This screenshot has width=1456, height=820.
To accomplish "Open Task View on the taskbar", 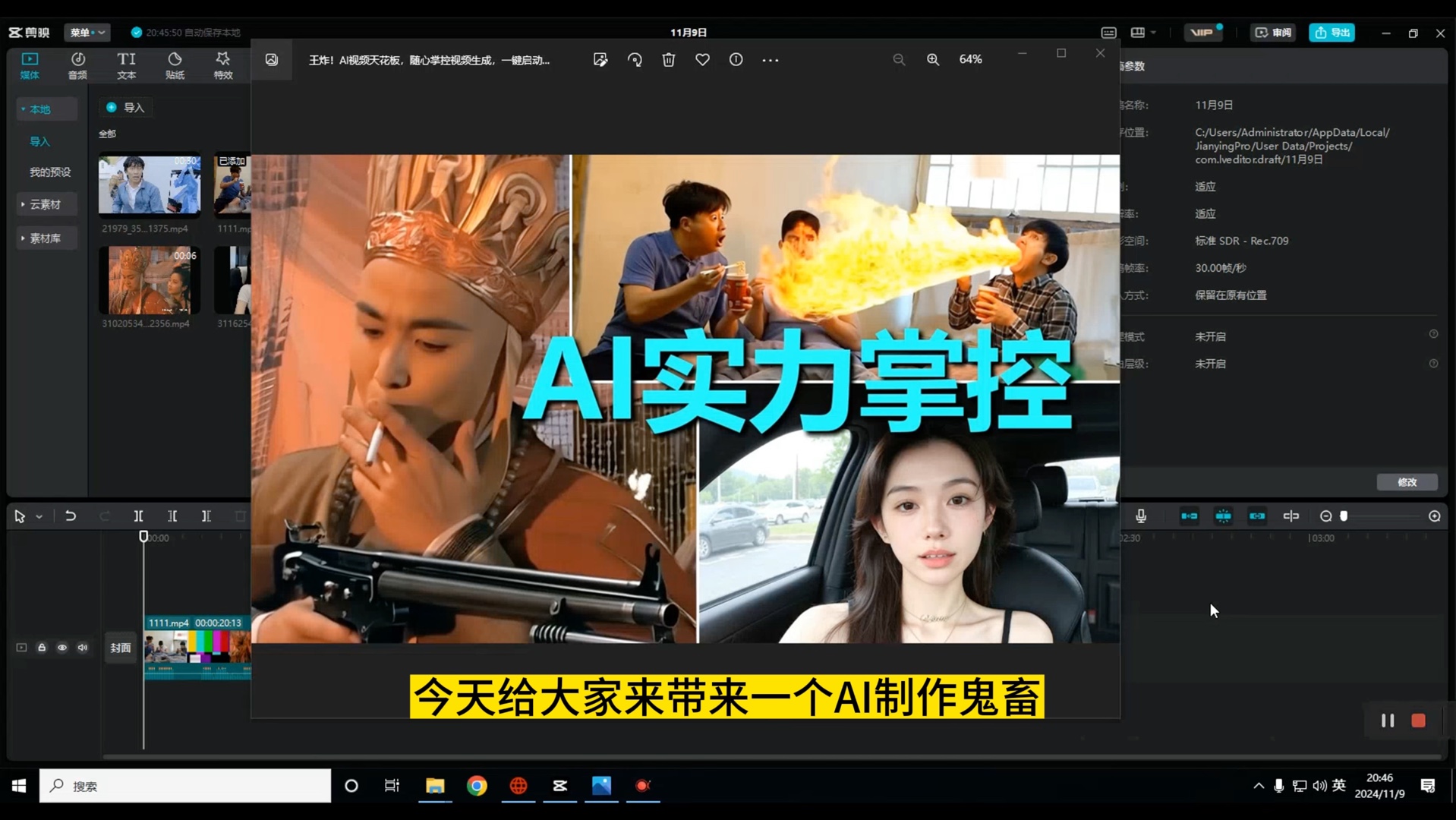I will pos(392,786).
